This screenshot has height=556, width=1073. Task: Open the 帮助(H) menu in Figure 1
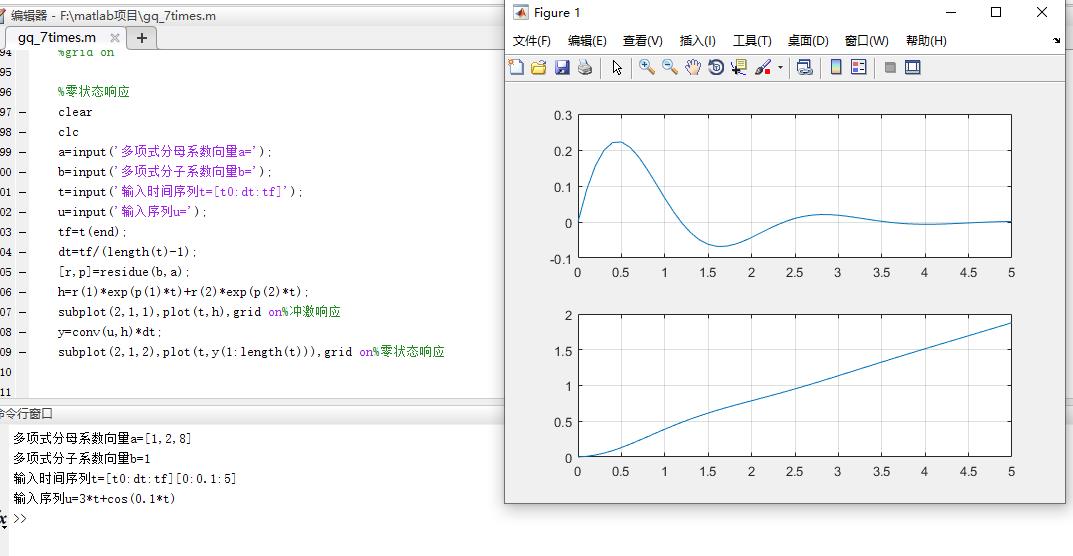click(x=926, y=41)
